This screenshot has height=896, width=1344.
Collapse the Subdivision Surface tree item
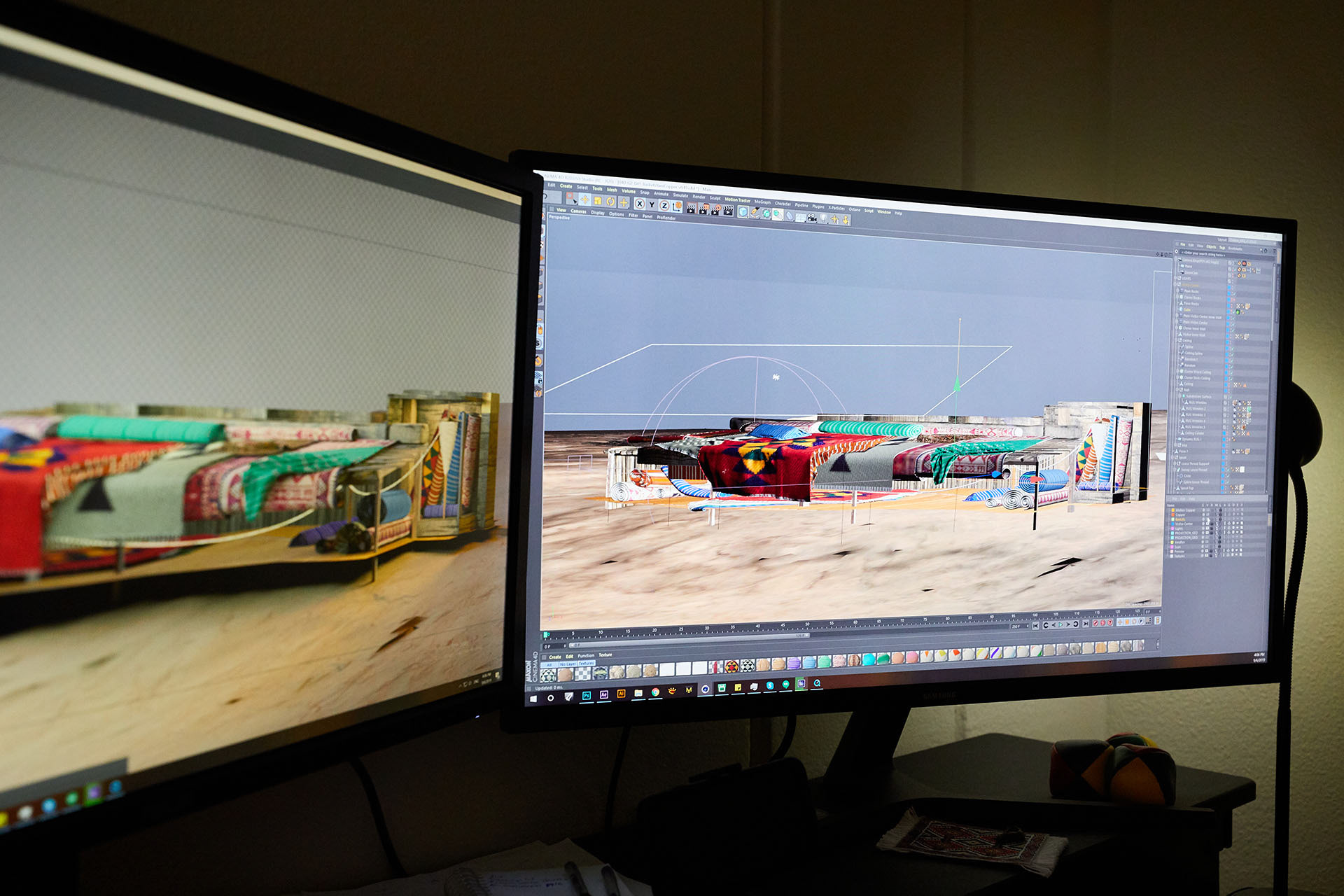(x=1179, y=396)
